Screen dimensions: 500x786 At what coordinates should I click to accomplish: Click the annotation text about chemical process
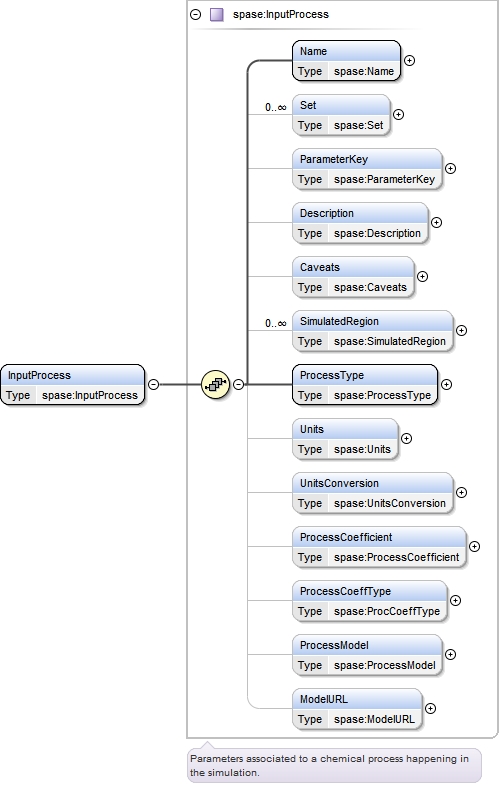(329, 765)
